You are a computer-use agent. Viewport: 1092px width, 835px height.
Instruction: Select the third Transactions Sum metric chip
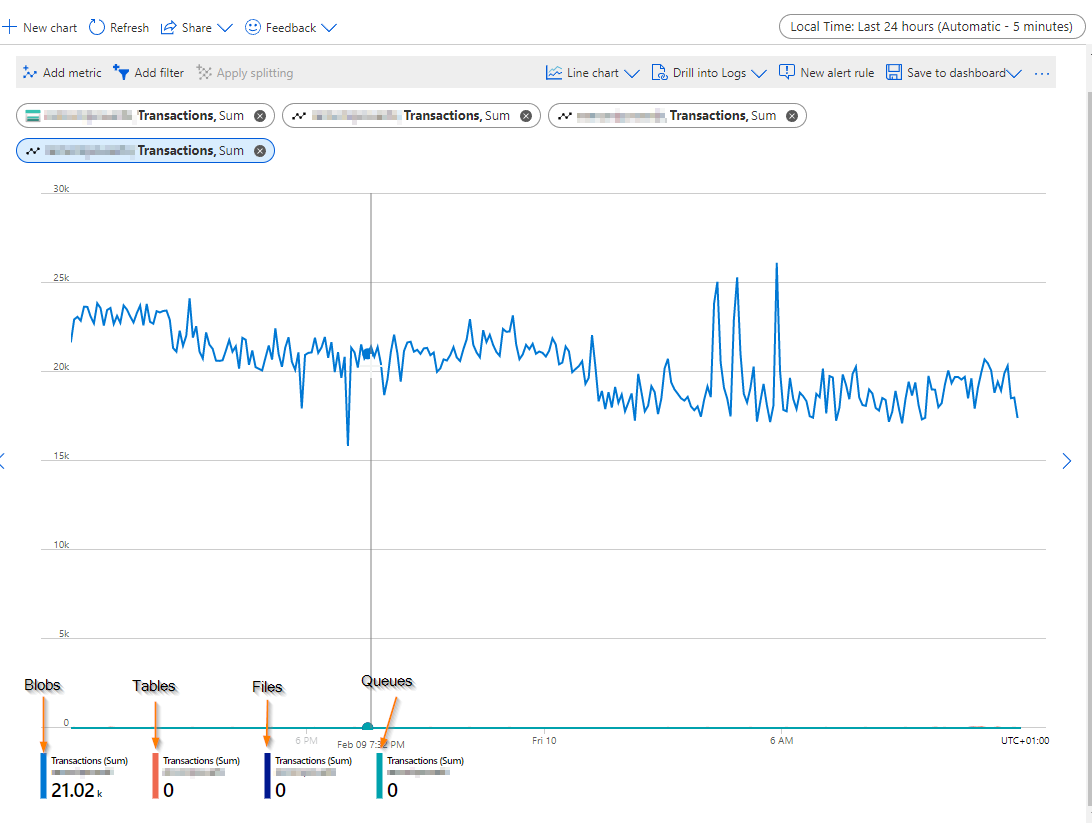(x=677, y=116)
